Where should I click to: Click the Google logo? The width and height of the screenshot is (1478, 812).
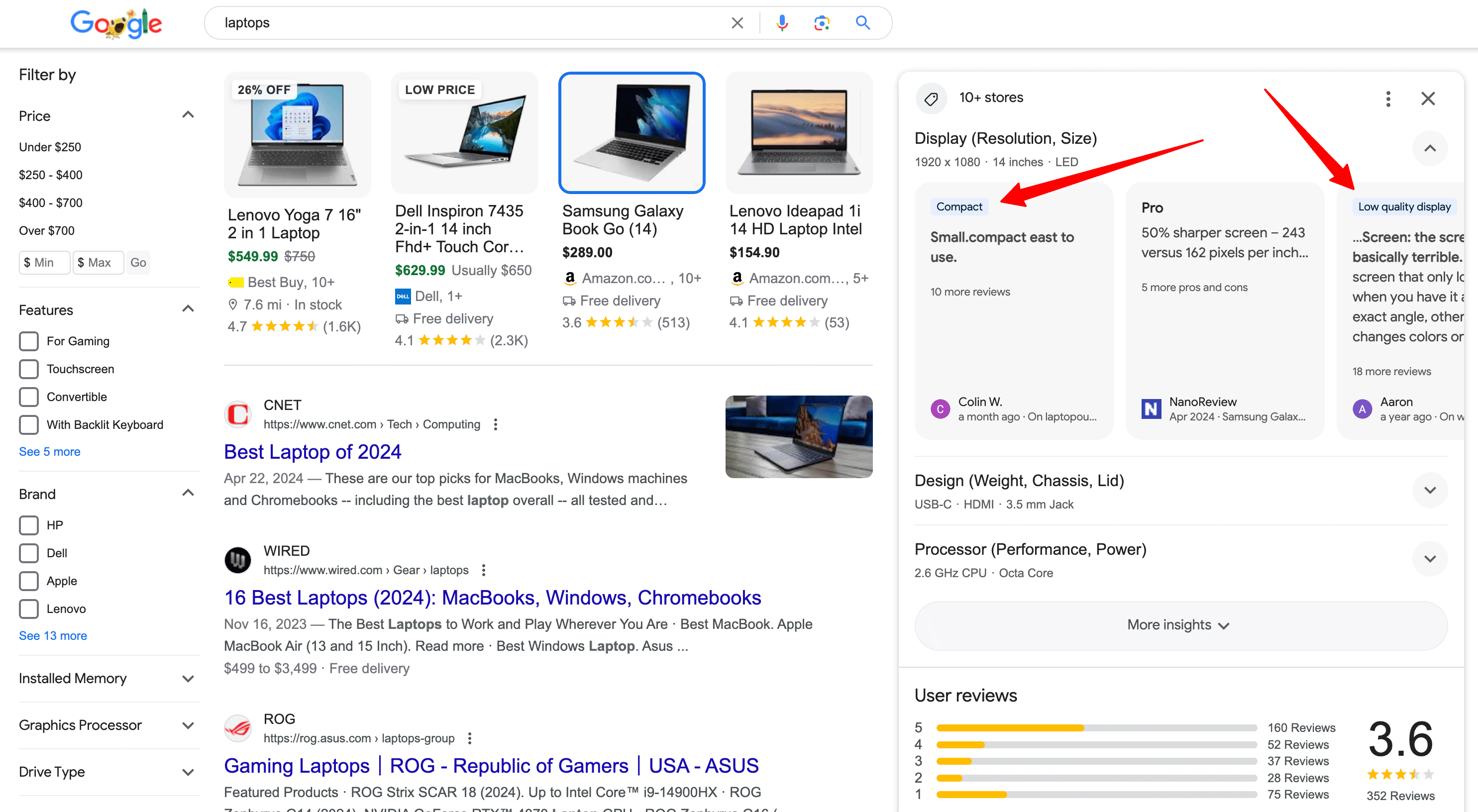(x=116, y=24)
